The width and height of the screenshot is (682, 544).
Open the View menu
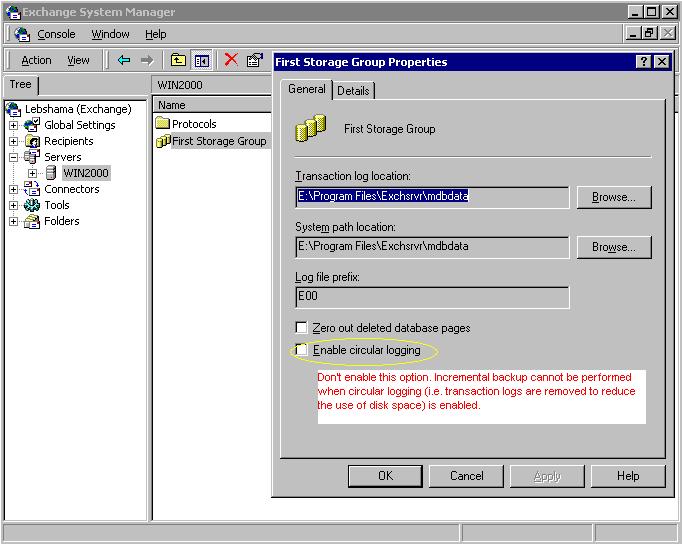[78, 60]
